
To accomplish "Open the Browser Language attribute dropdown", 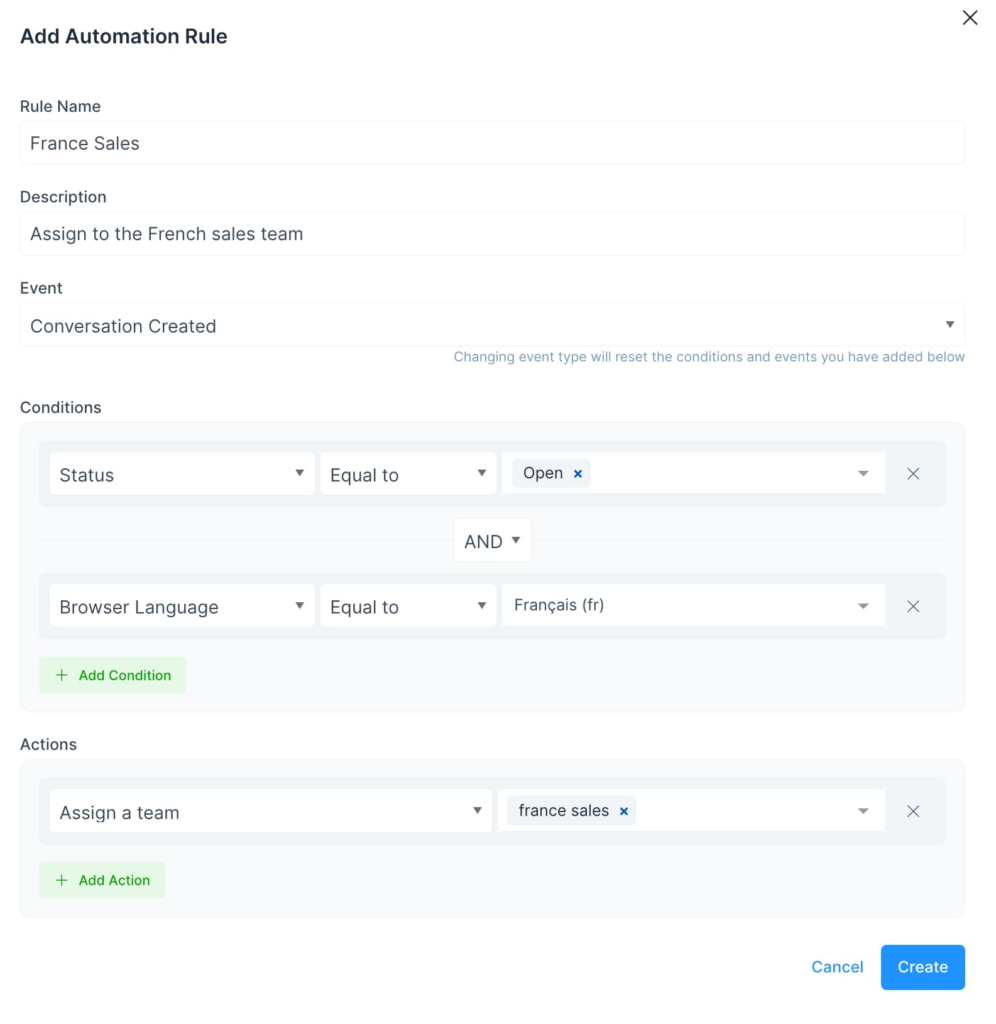I will coord(182,606).
